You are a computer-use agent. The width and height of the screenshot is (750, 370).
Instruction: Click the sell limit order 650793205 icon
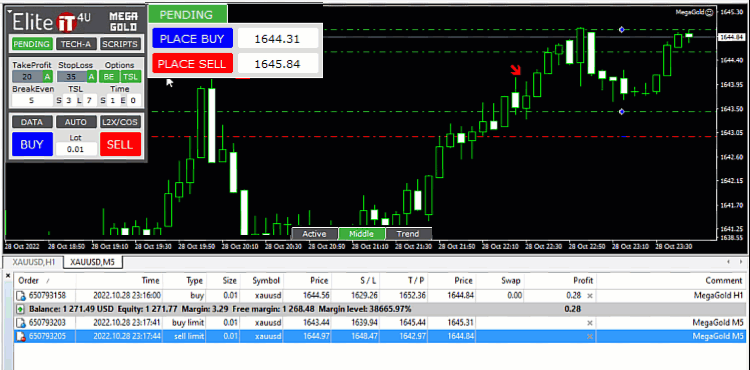21,337
